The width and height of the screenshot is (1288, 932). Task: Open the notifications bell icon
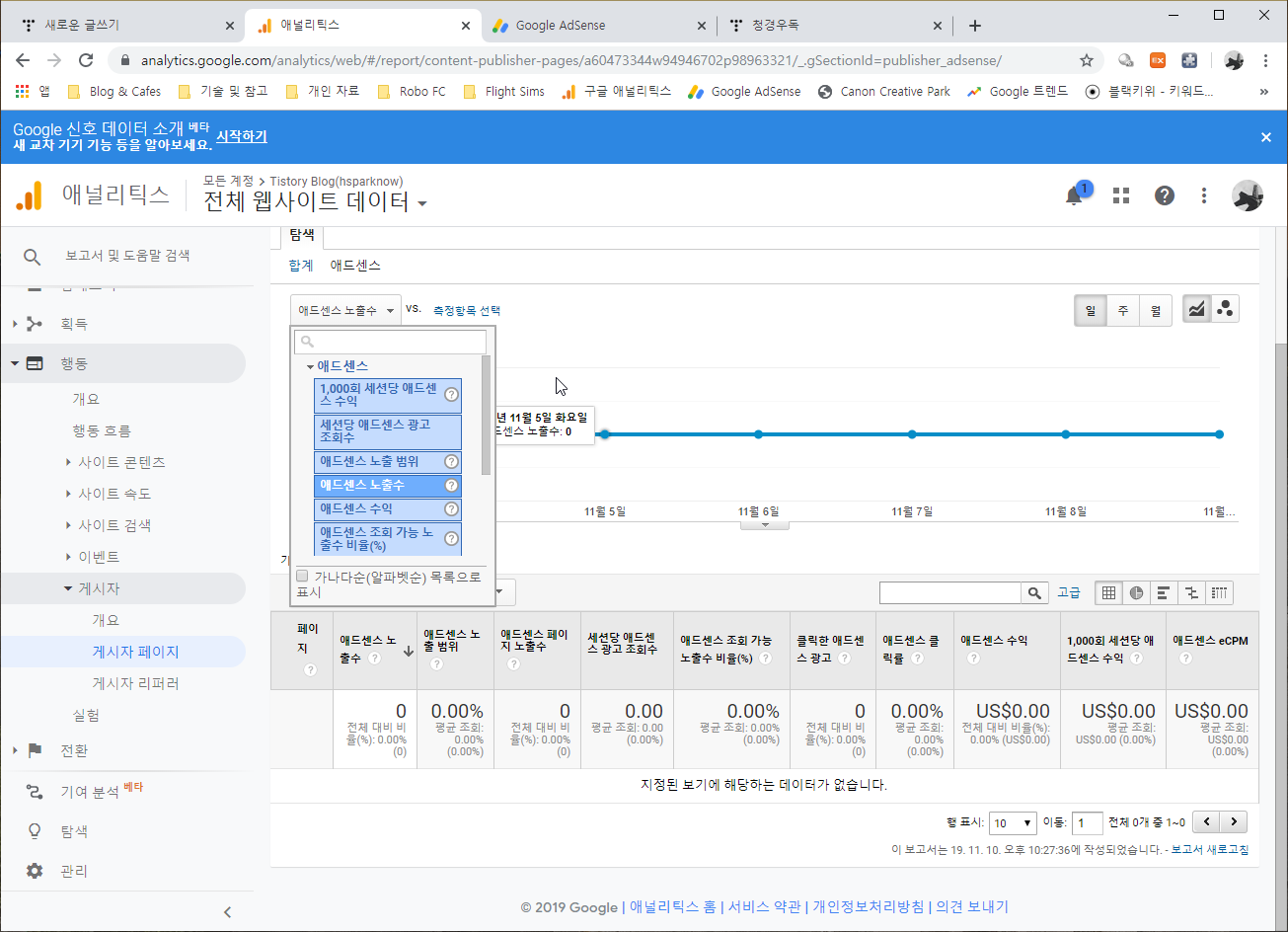tap(1074, 195)
